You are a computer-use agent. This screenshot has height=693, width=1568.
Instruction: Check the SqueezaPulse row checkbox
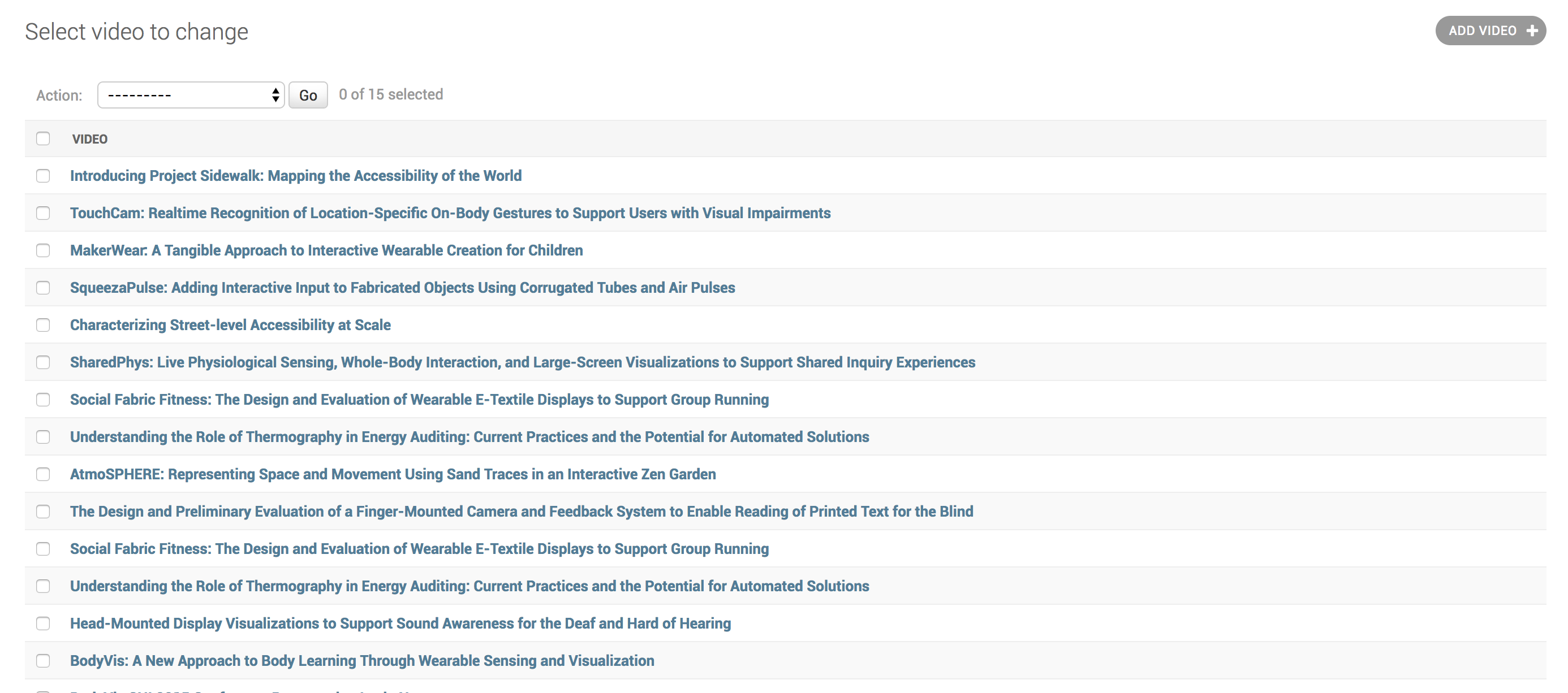point(42,288)
